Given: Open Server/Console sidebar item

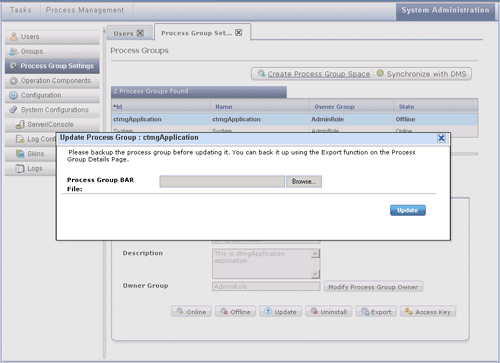Looking at the screenshot, I should pos(52,125).
